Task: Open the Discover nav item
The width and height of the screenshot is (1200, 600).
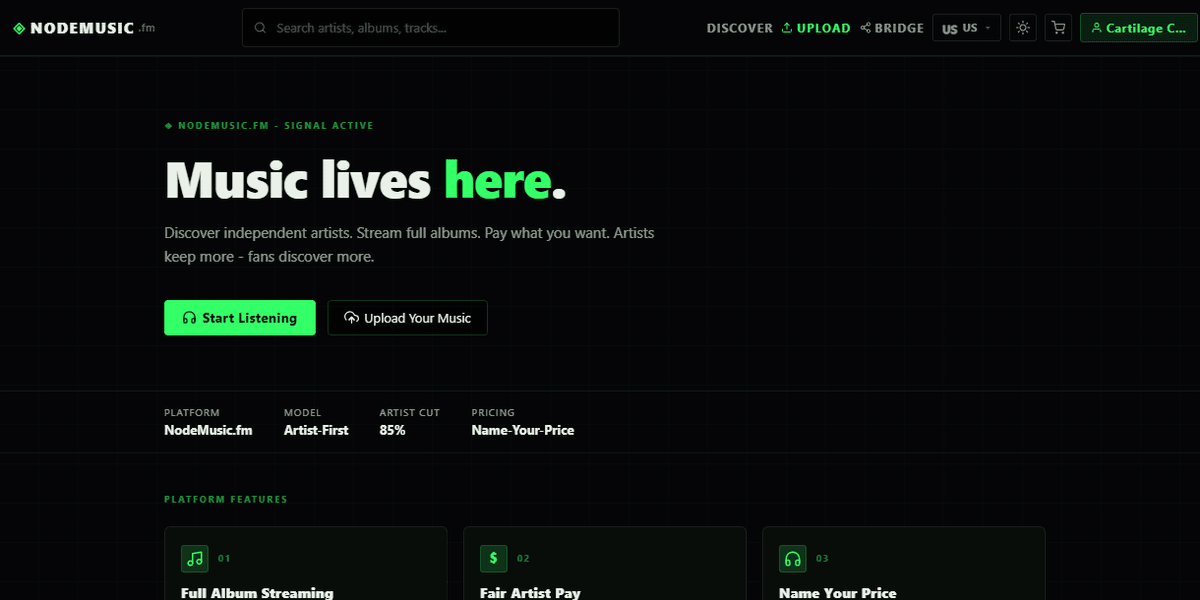Action: pyautogui.click(x=739, y=28)
